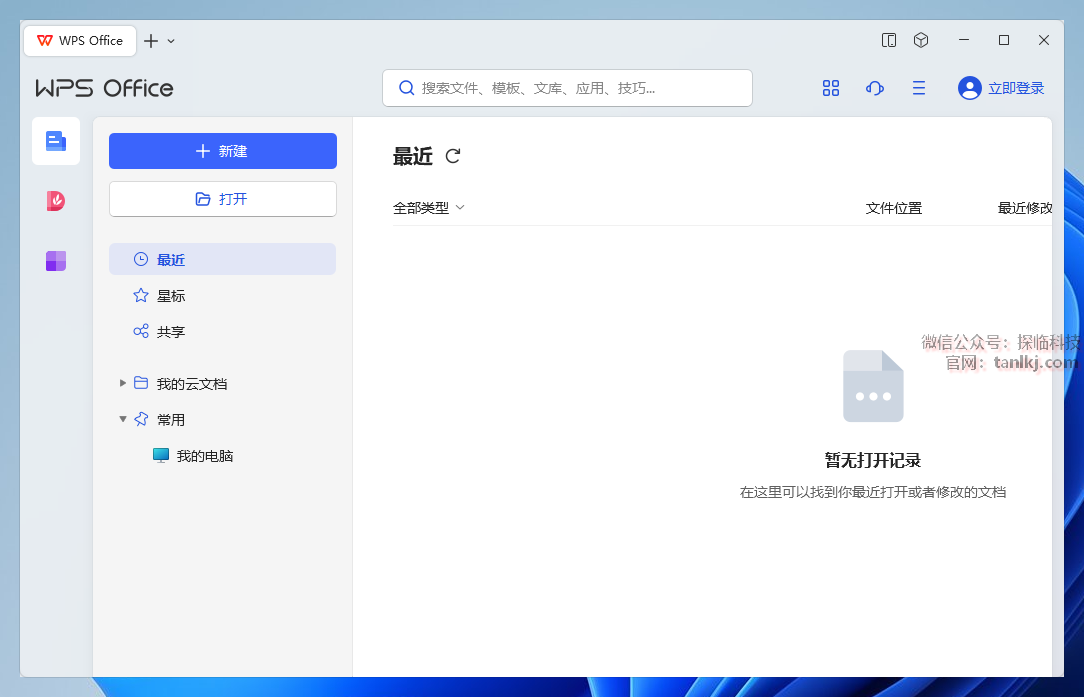Click the documents icon in left sidebar
Viewport: 1084px width, 697px height.
(x=56, y=141)
